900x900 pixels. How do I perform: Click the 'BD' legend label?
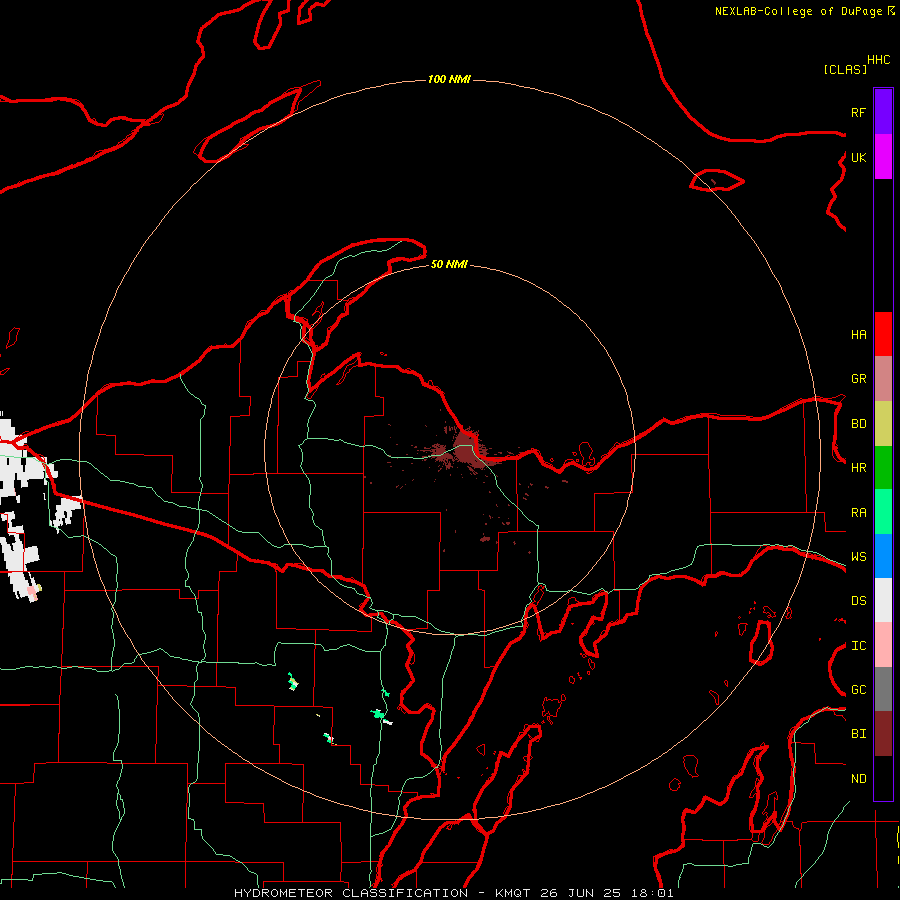click(858, 424)
